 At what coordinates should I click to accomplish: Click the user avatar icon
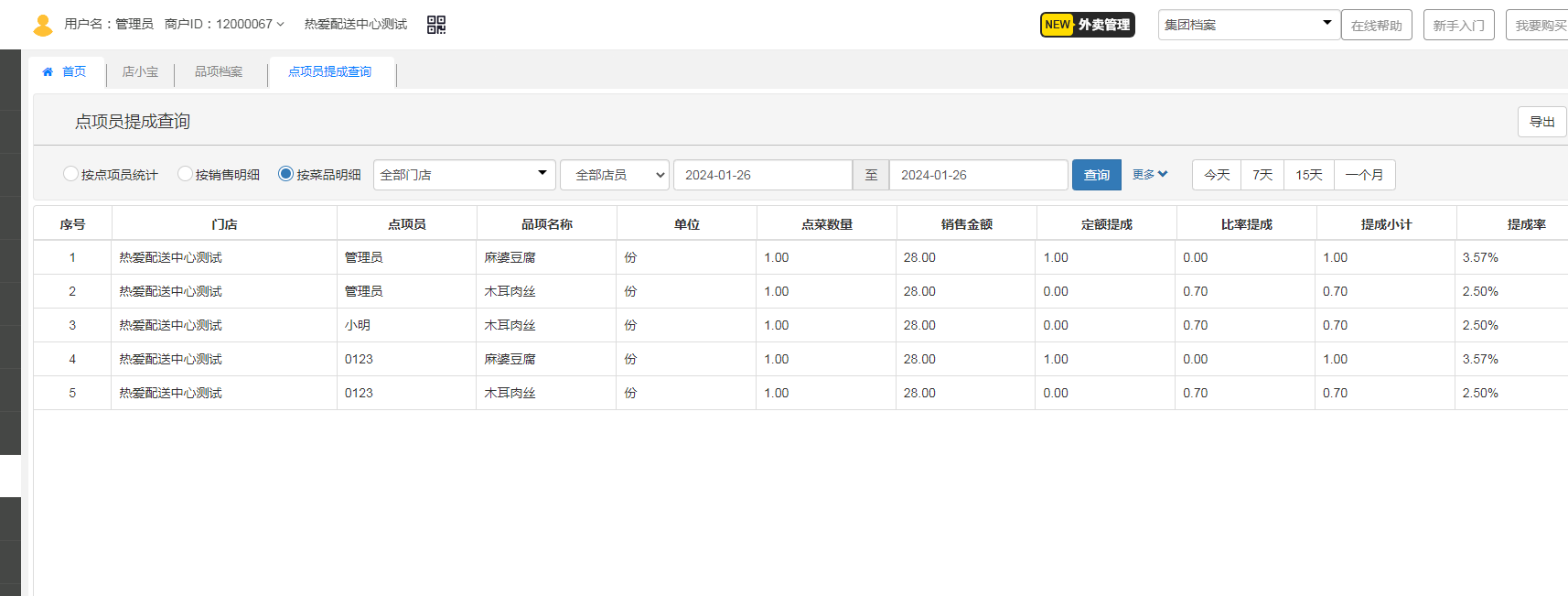(42, 25)
